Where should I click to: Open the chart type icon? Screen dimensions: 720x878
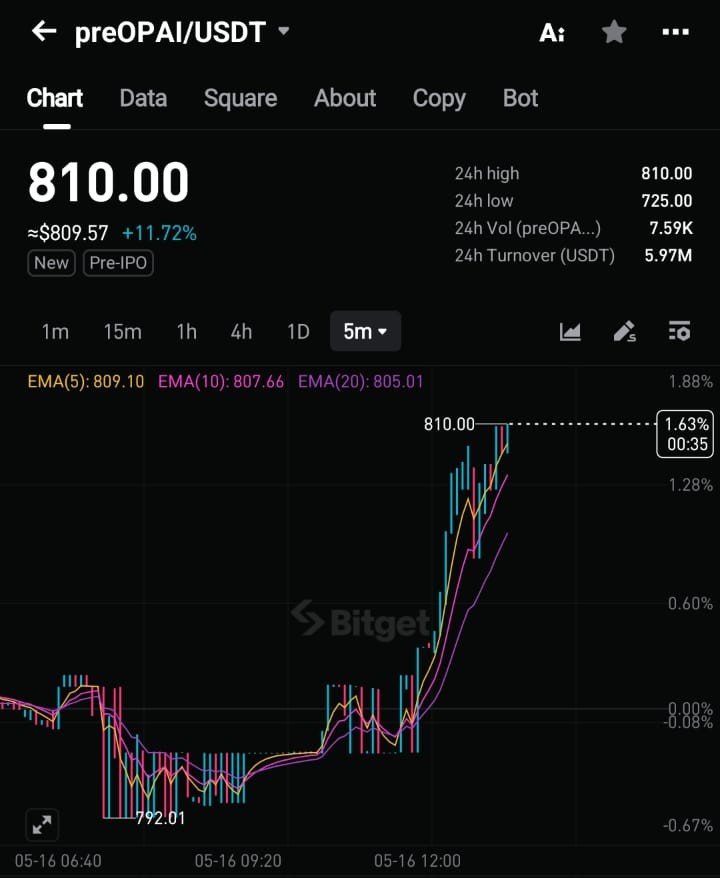tap(570, 331)
